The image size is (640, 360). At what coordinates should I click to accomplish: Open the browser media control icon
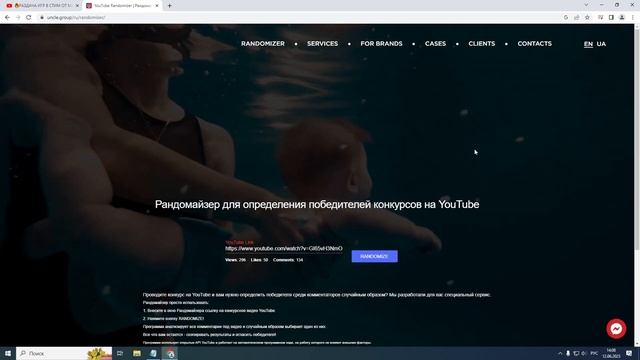click(x=600, y=18)
